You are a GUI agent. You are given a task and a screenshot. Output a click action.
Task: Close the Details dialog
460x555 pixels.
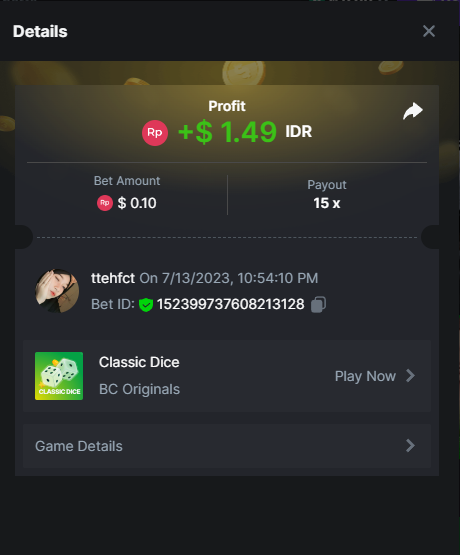[429, 31]
